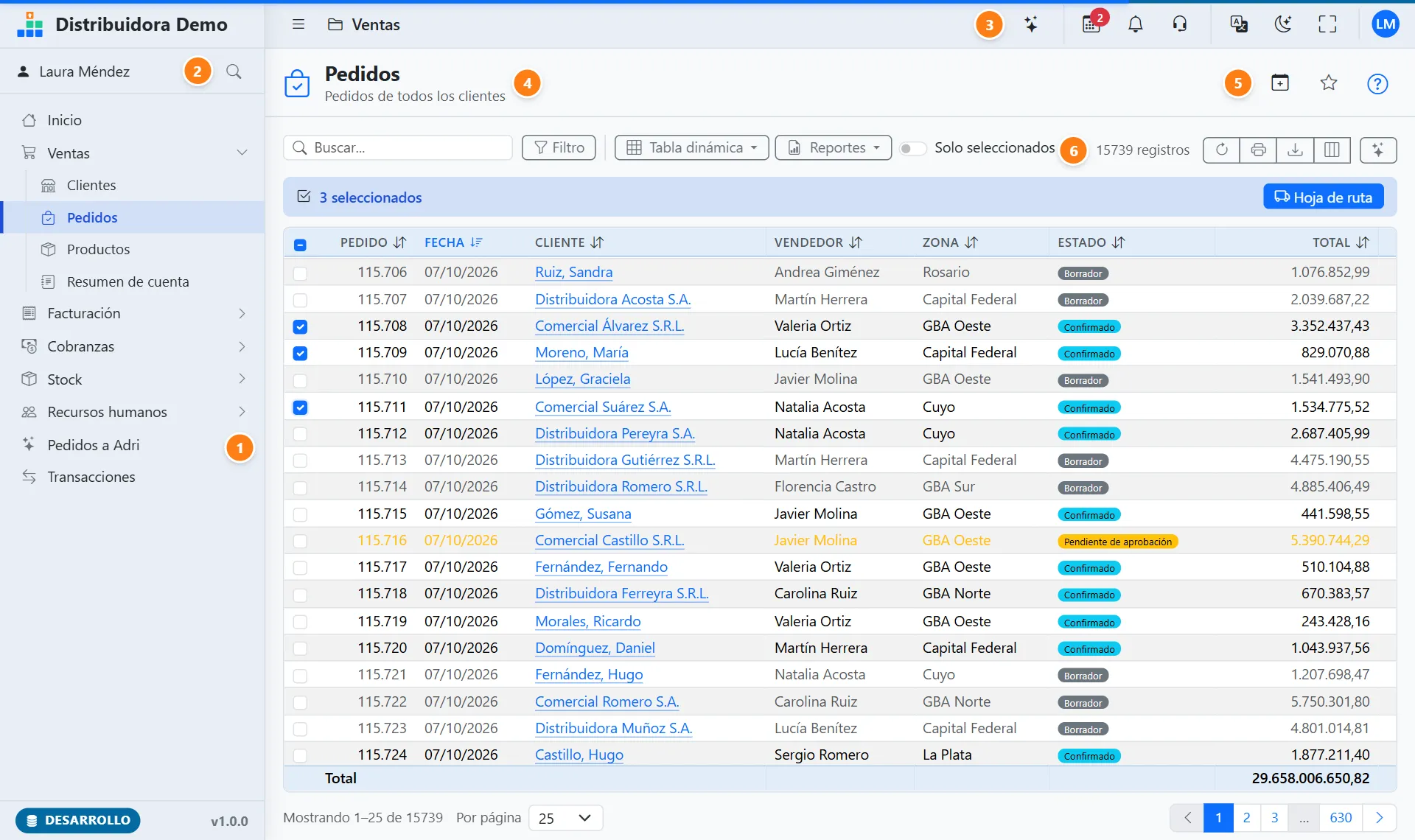Switch to dark mode using the moon icon

(x=1283, y=24)
